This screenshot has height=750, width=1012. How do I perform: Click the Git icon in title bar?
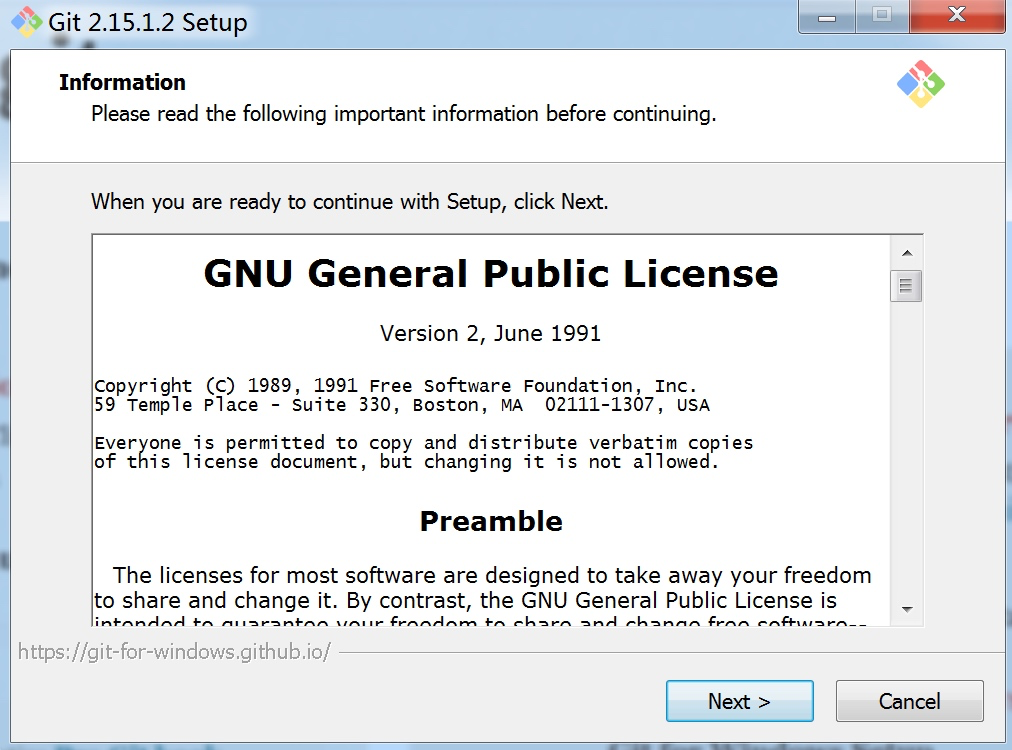click(x=26, y=22)
